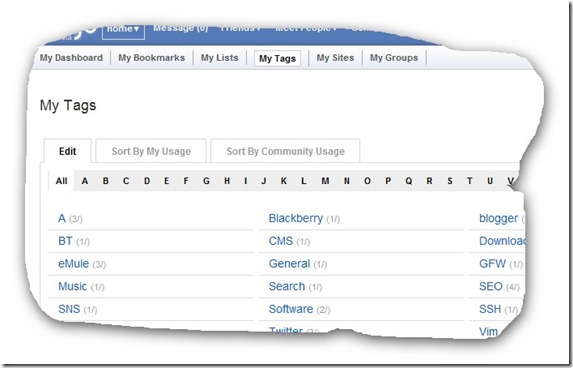Filter tags by letter B
This screenshot has height=368, width=573.
point(106,181)
